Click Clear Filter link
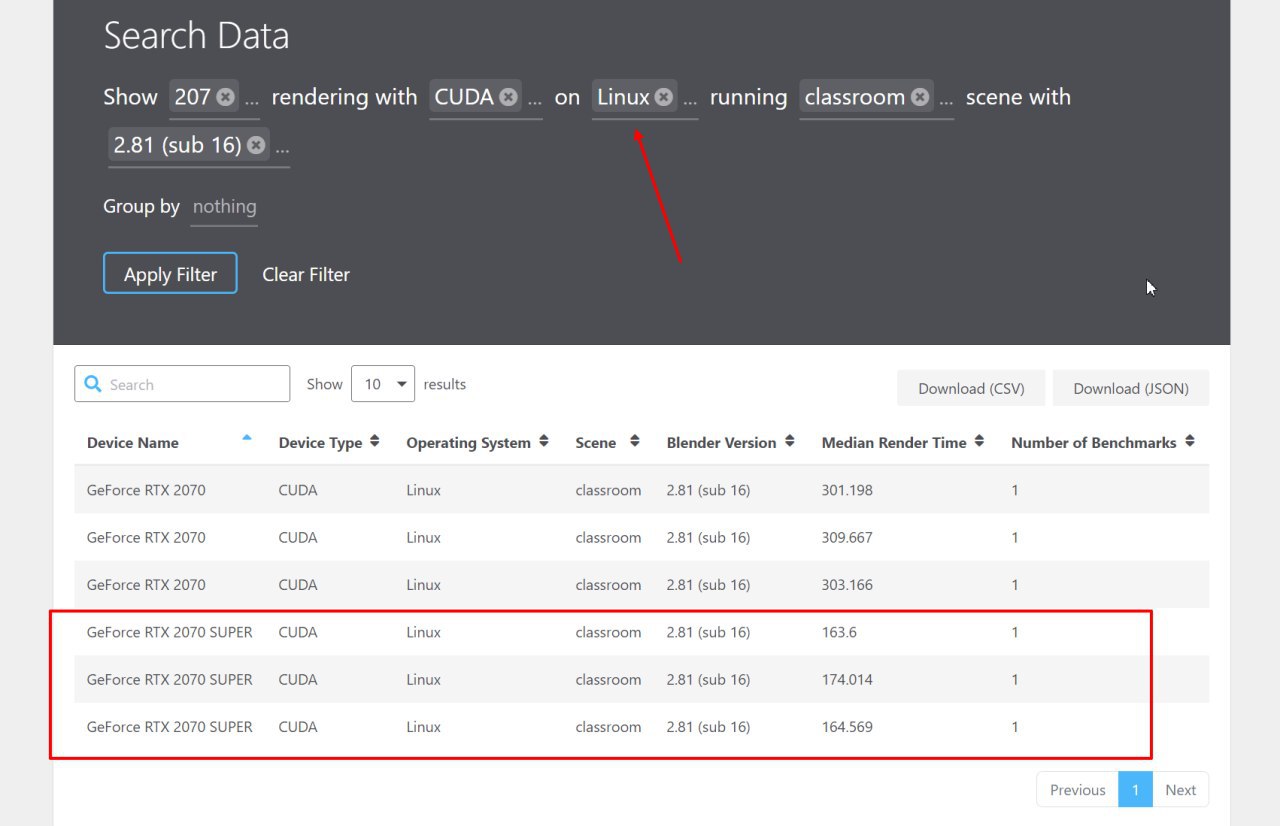 306,274
